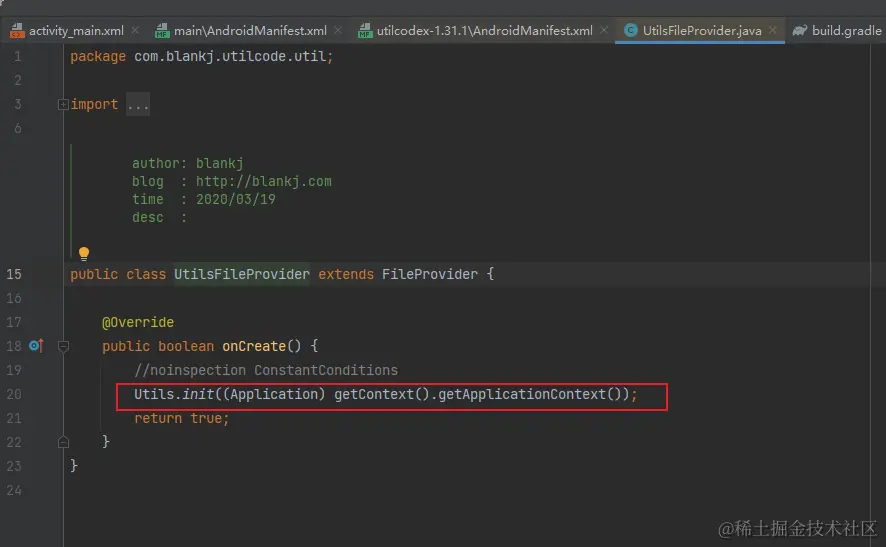Viewport: 886px width, 547px height.
Task: Close the main\AndroidManifest.xml tab
Action: 338,31
